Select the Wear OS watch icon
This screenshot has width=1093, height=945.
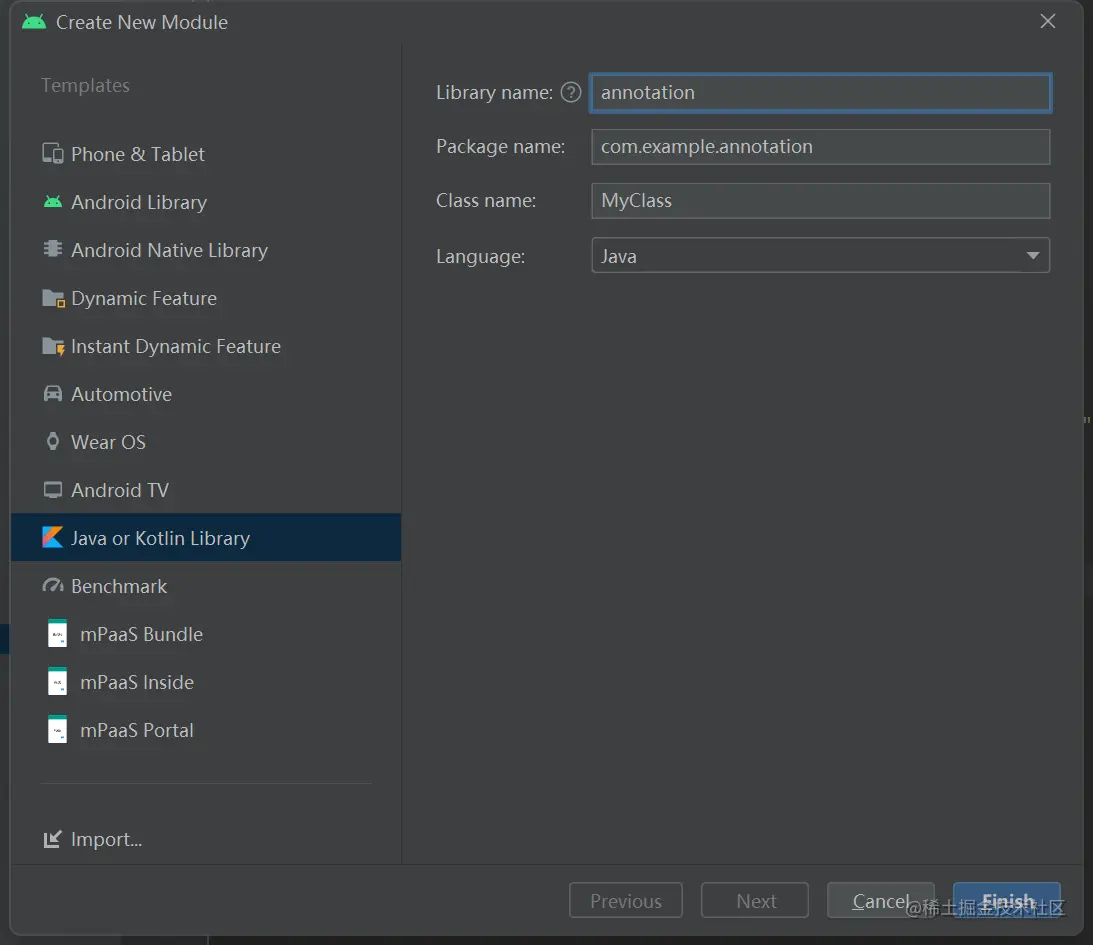[53, 442]
